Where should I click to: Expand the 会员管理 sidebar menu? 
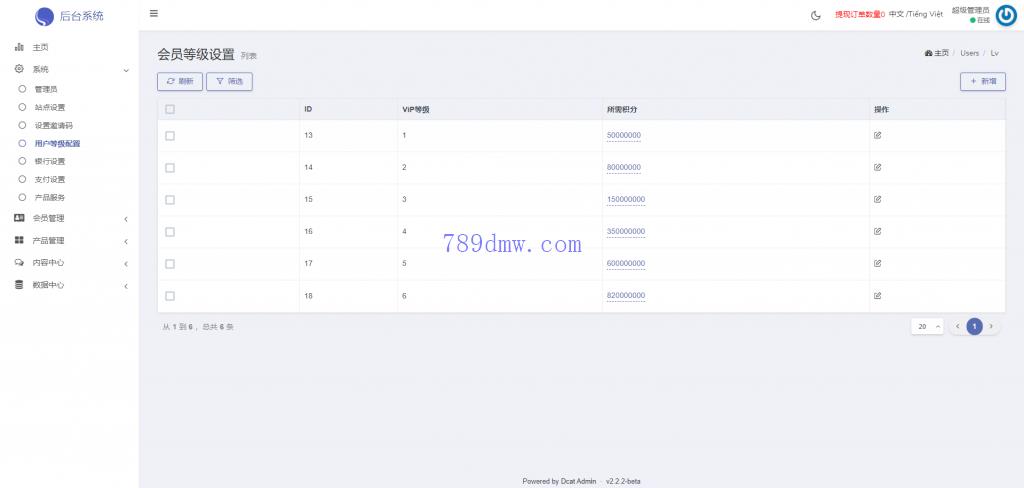[68, 218]
